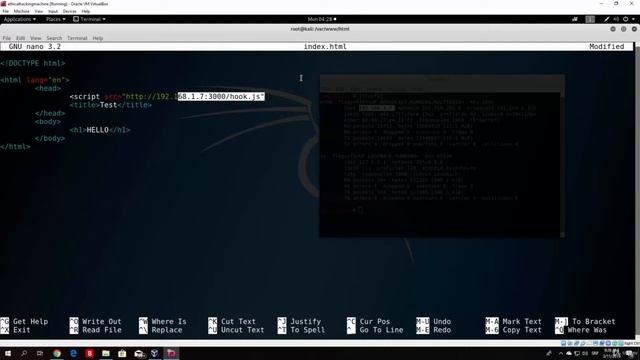
Task: Click Replace shortcut label
Action: point(167,330)
